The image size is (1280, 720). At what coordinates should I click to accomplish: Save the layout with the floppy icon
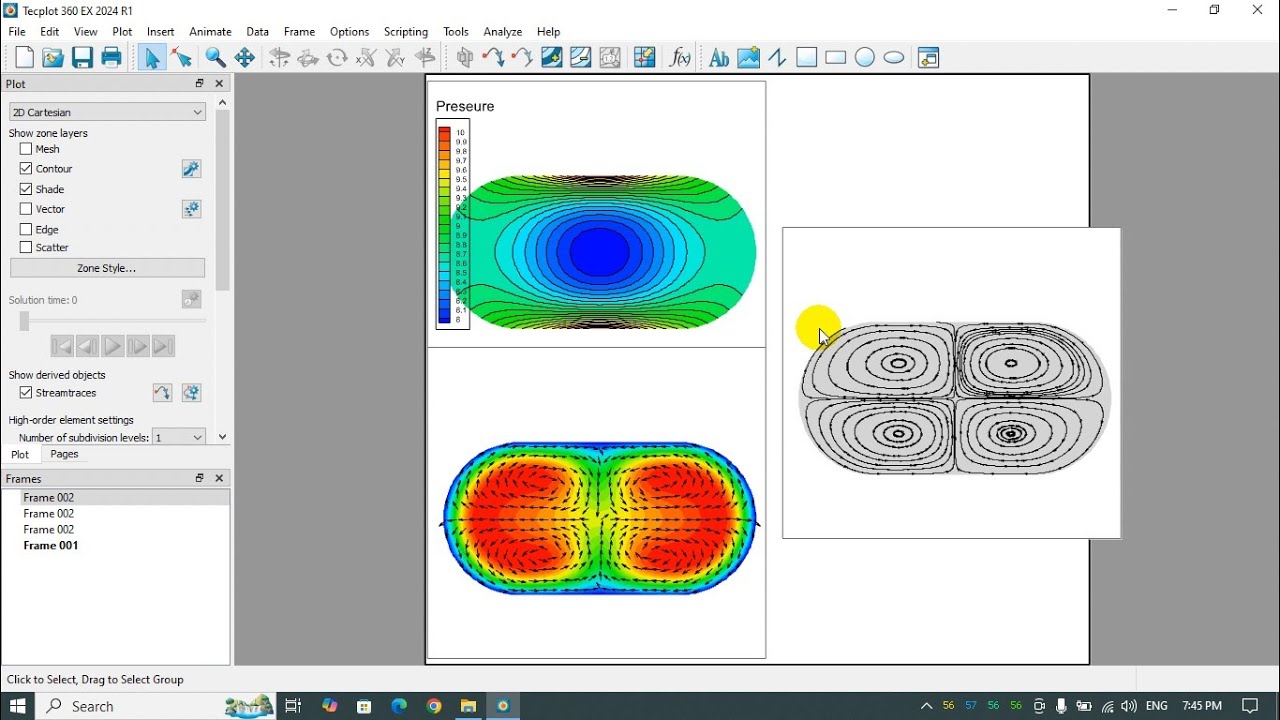[x=82, y=58]
